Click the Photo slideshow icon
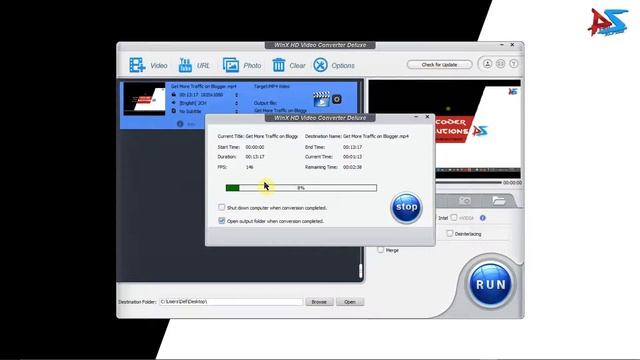The width and height of the screenshot is (640, 360). click(231, 65)
